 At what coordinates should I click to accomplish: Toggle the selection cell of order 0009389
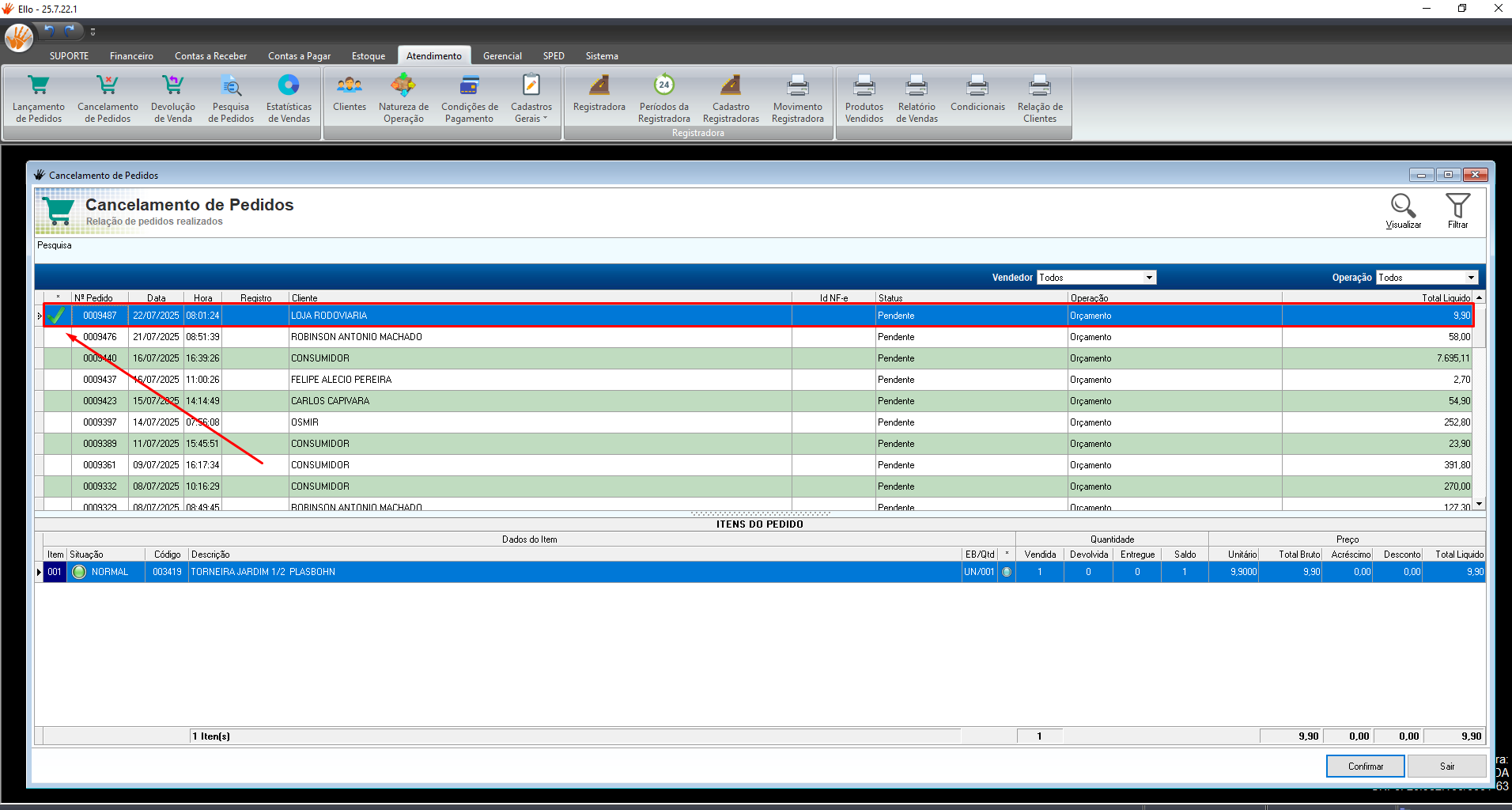coord(57,444)
